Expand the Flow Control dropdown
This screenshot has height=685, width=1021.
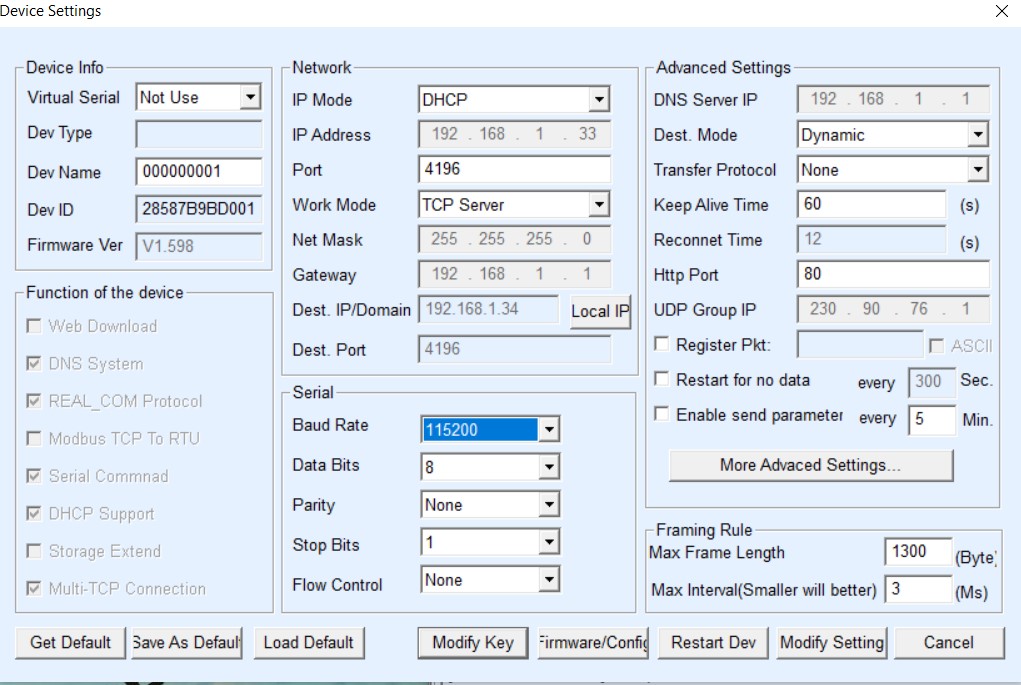pos(548,580)
